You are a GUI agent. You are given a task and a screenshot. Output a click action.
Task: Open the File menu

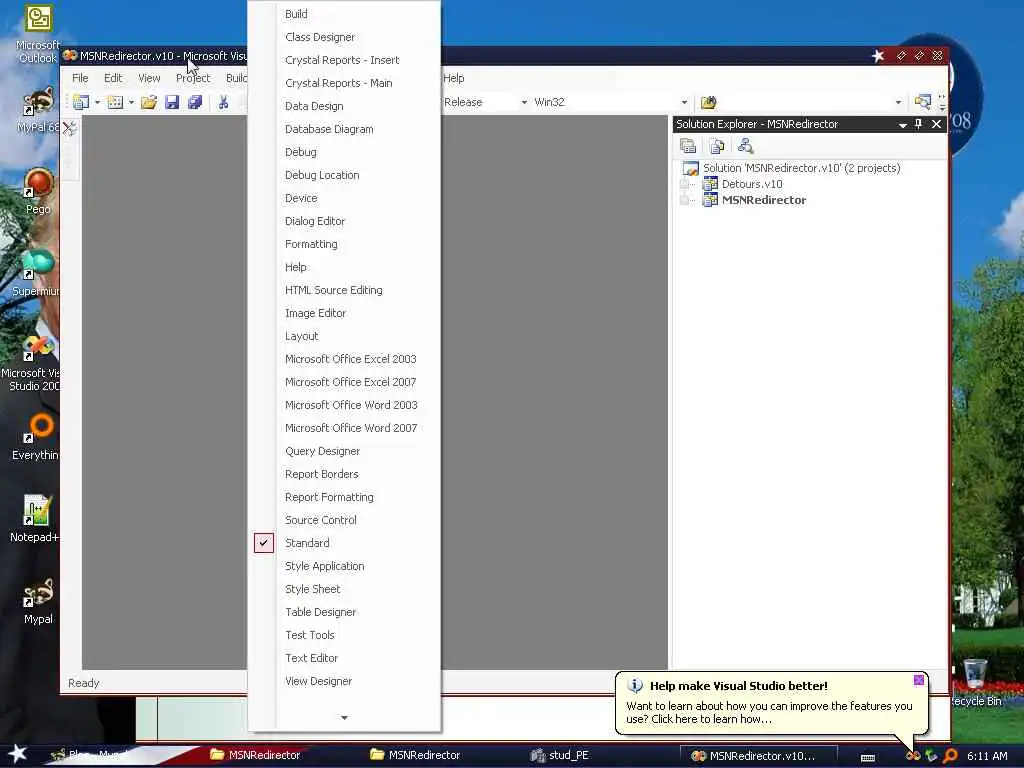tap(80, 78)
